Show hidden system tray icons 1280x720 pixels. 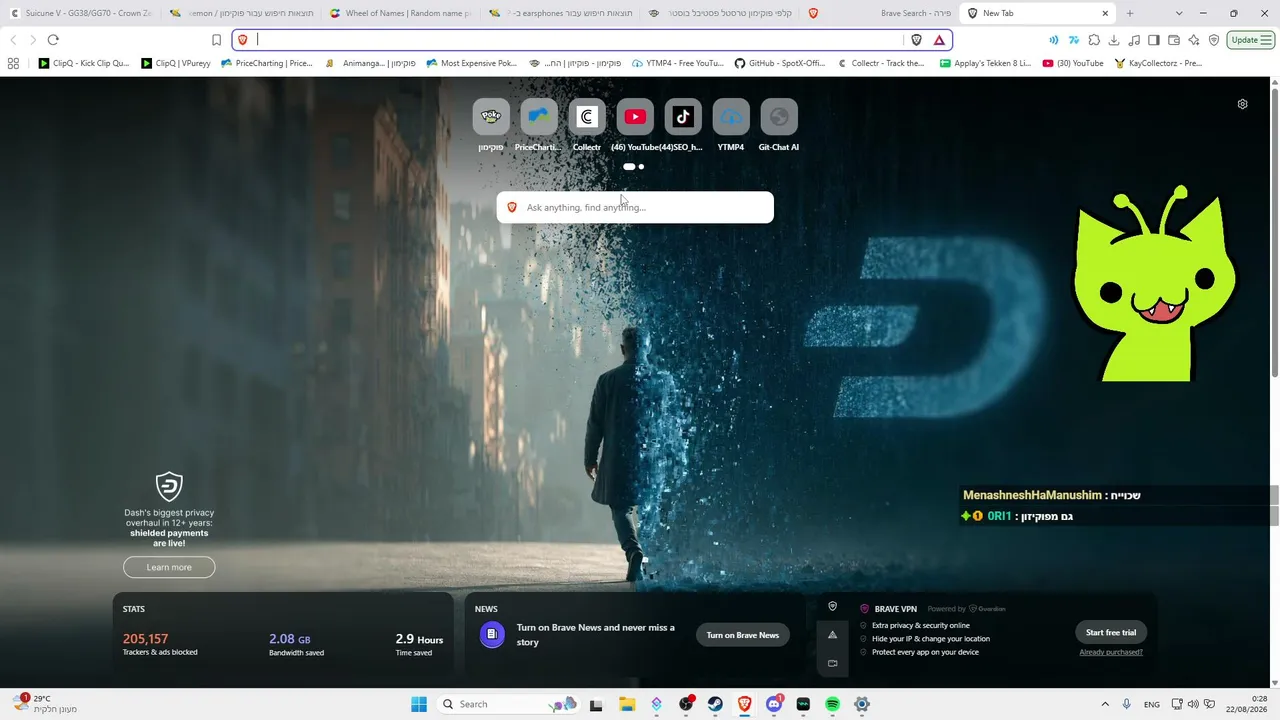point(1105,704)
